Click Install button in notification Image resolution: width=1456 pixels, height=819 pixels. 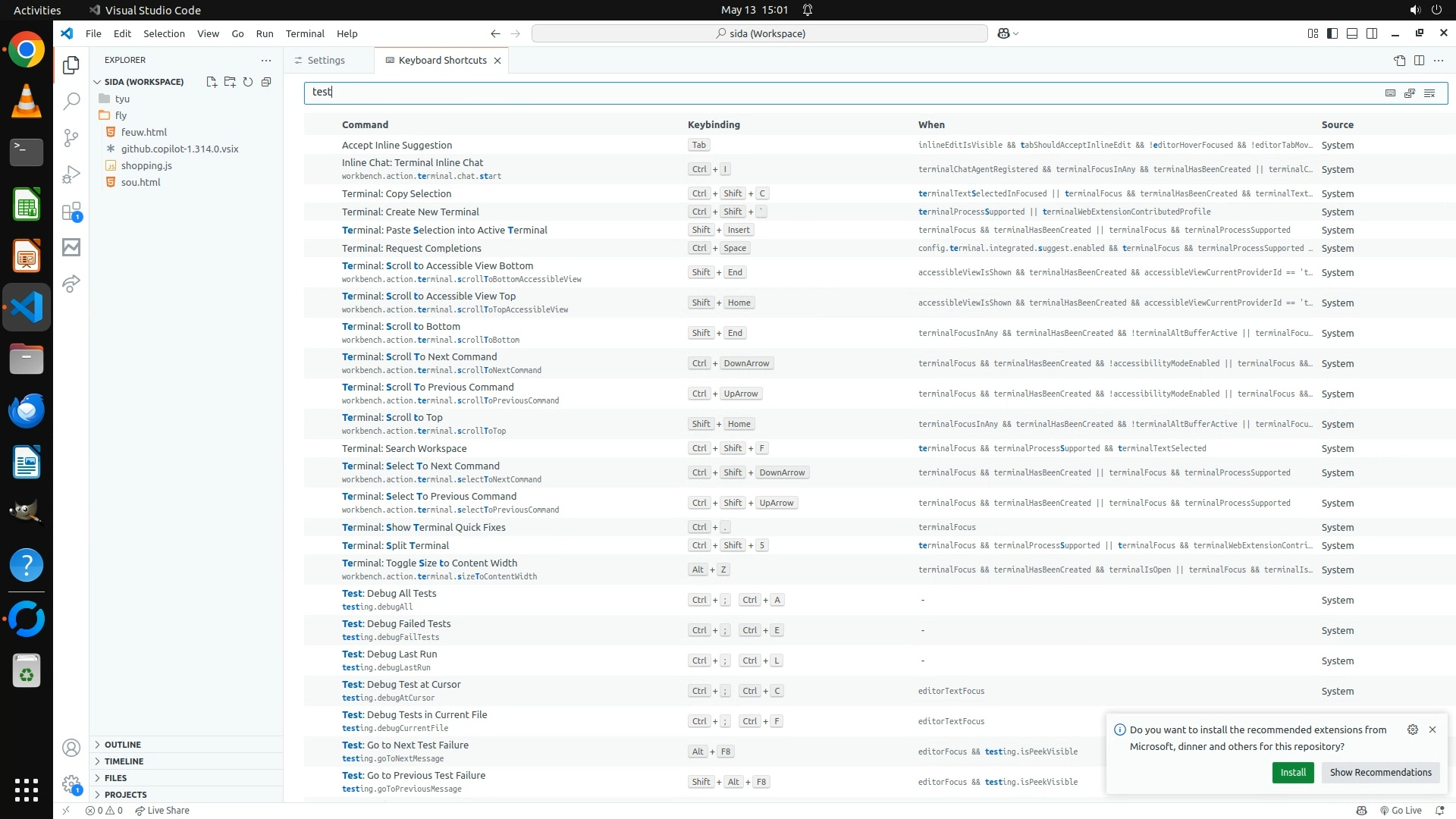click(1292, 772)
